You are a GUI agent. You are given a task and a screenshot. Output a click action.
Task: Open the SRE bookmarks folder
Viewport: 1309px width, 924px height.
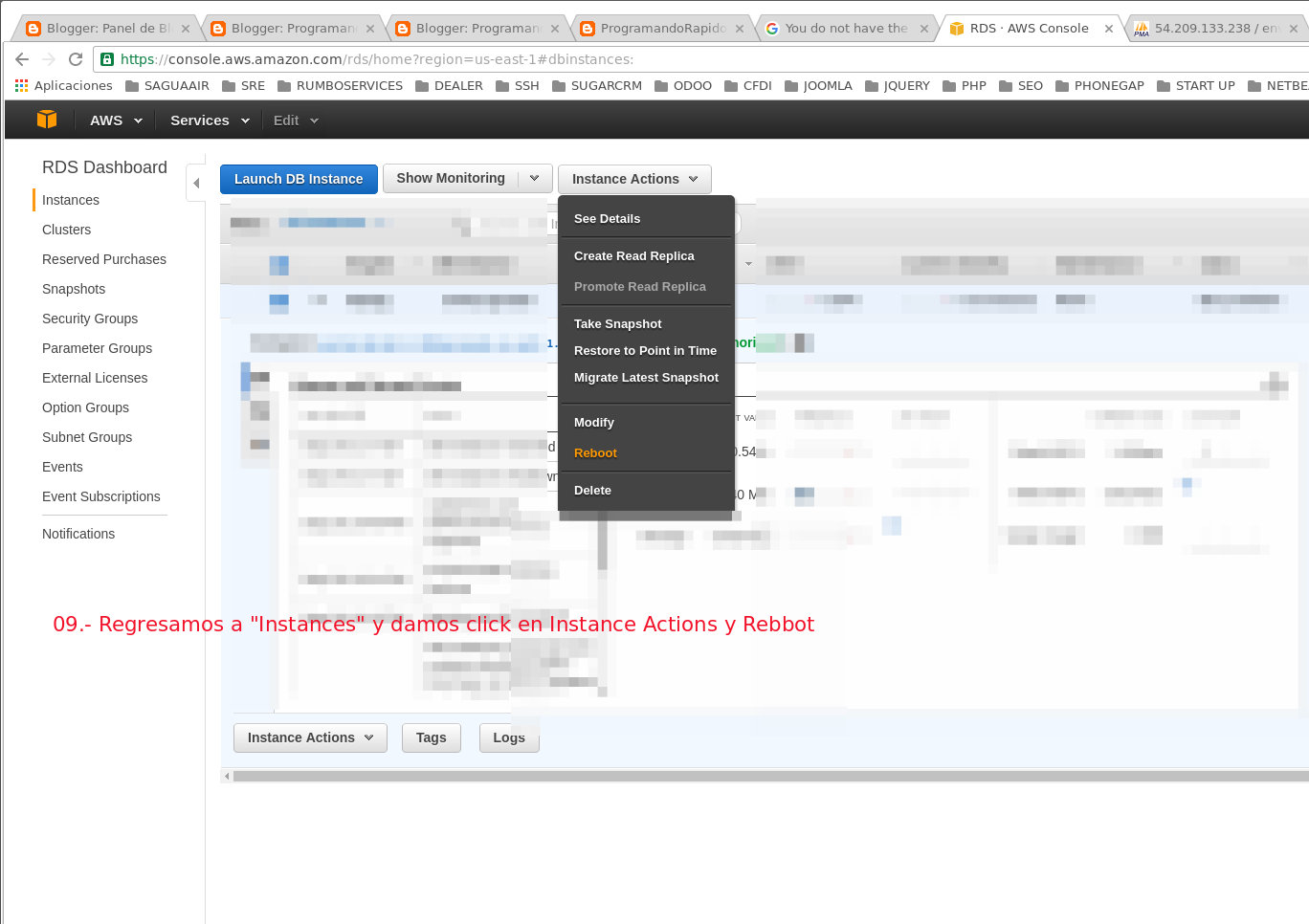point(243,86)
